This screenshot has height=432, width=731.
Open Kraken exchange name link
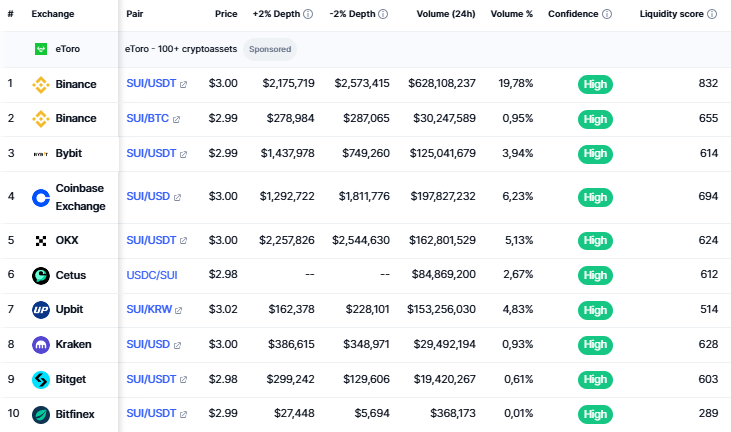coord(73,344)
